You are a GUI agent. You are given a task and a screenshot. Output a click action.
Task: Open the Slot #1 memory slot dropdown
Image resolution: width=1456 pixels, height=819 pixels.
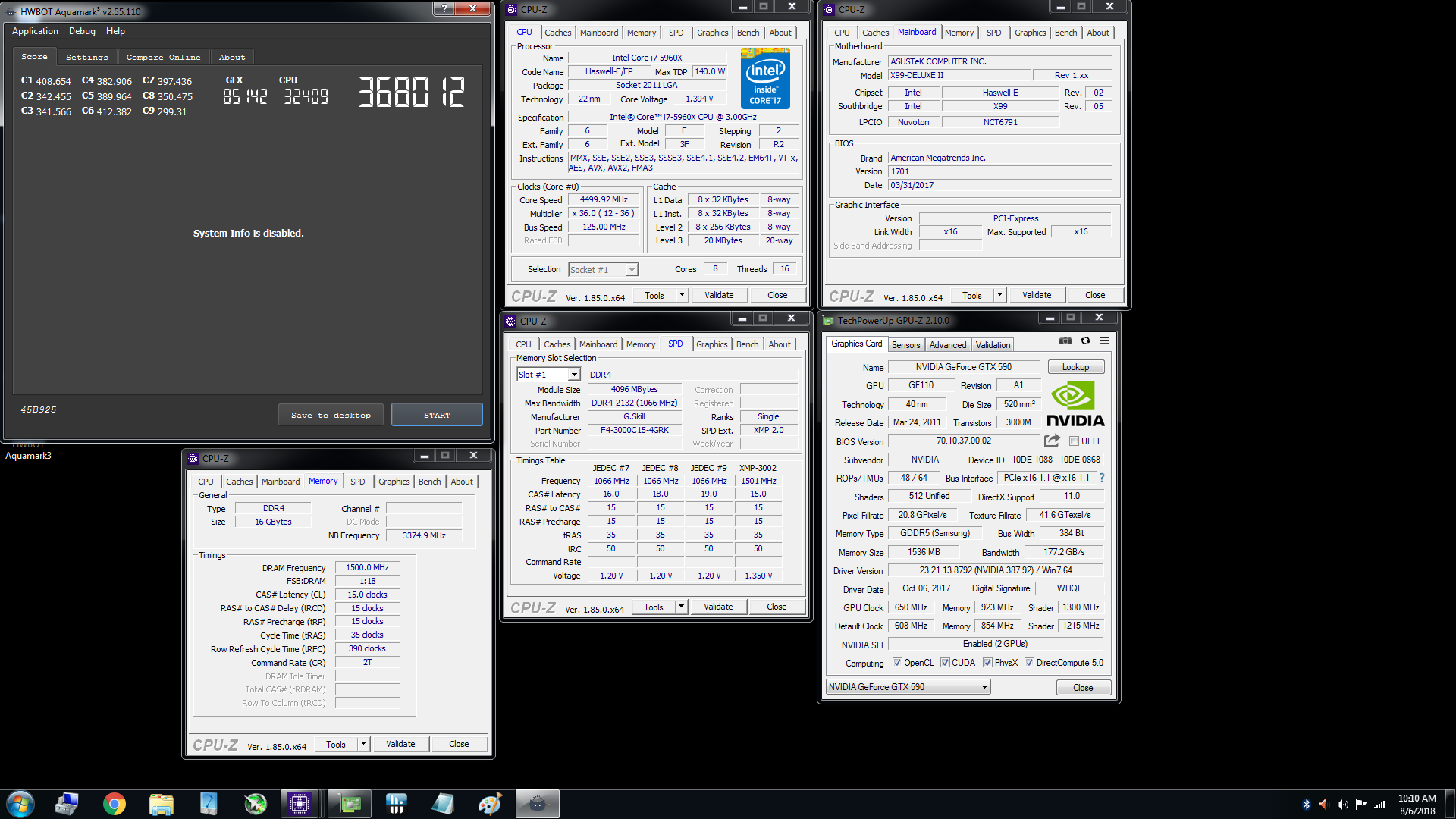(x=548, y=375)
